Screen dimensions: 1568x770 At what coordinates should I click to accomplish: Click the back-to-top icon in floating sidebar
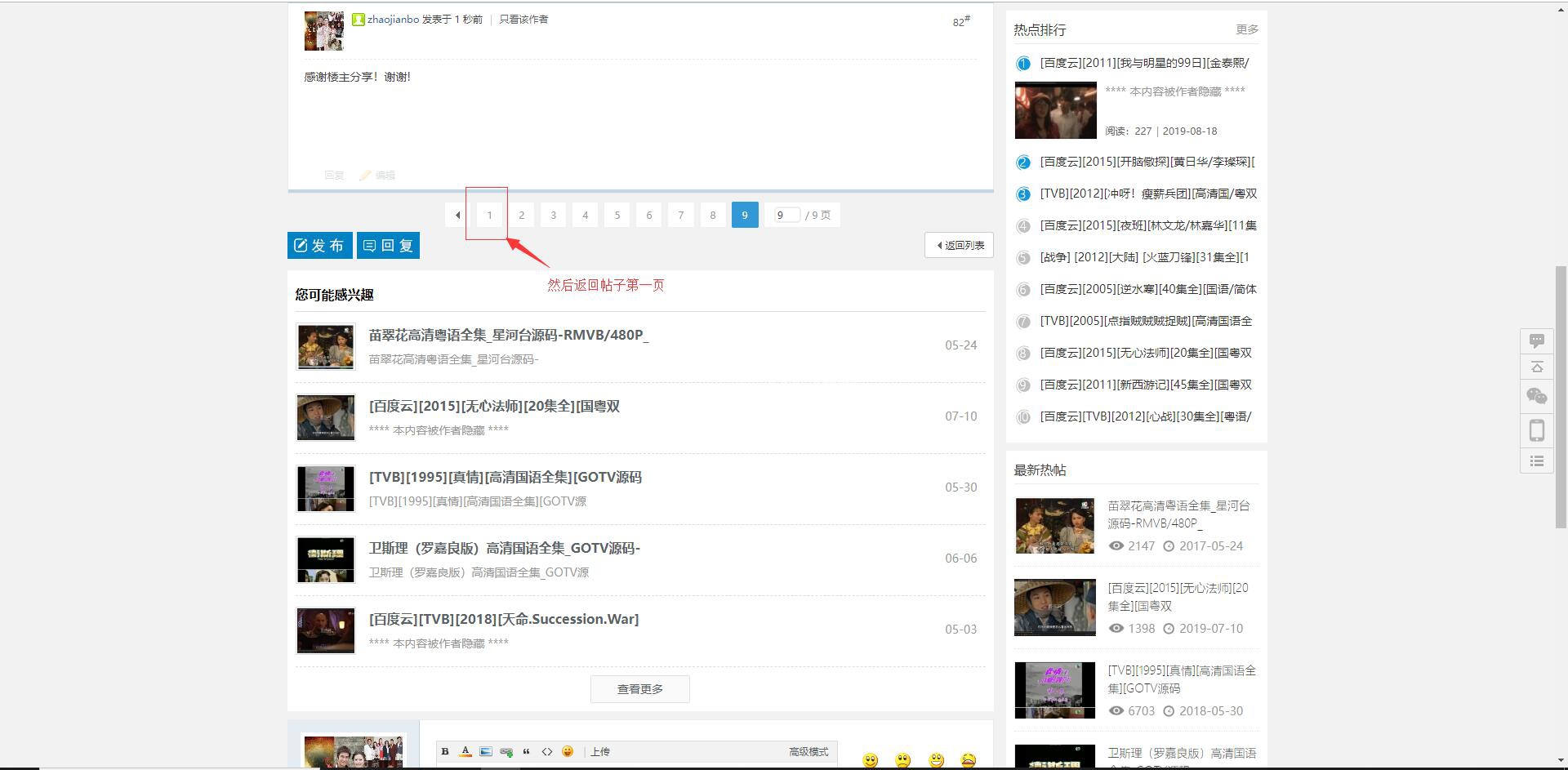pos(1537,367)
